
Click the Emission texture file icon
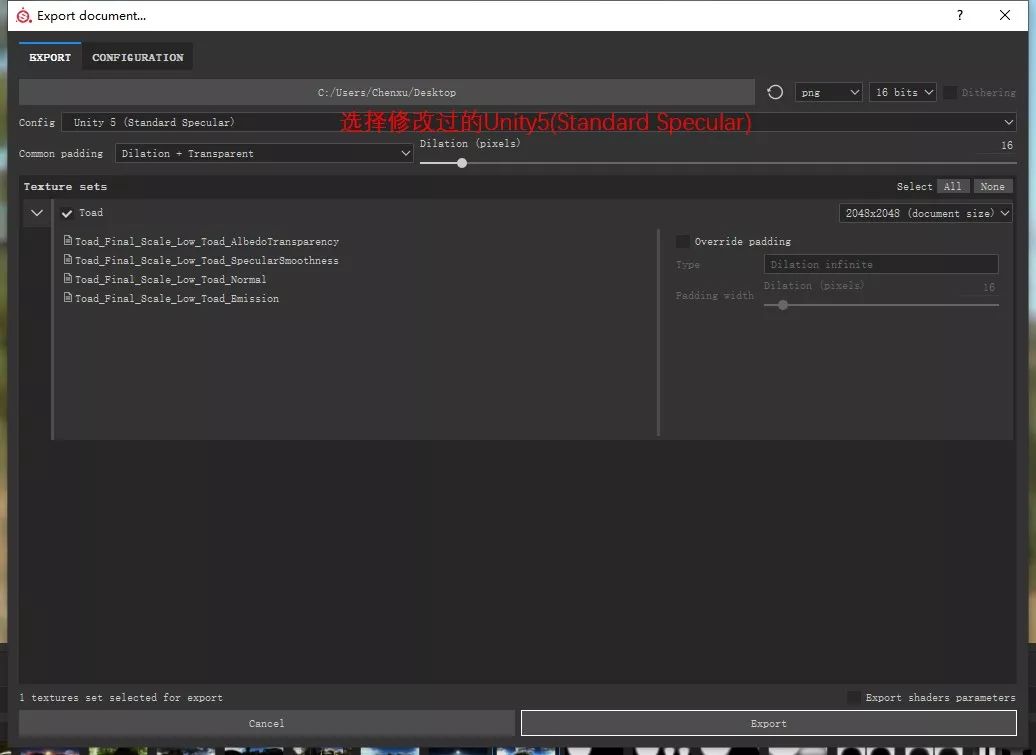click(67, 298)
